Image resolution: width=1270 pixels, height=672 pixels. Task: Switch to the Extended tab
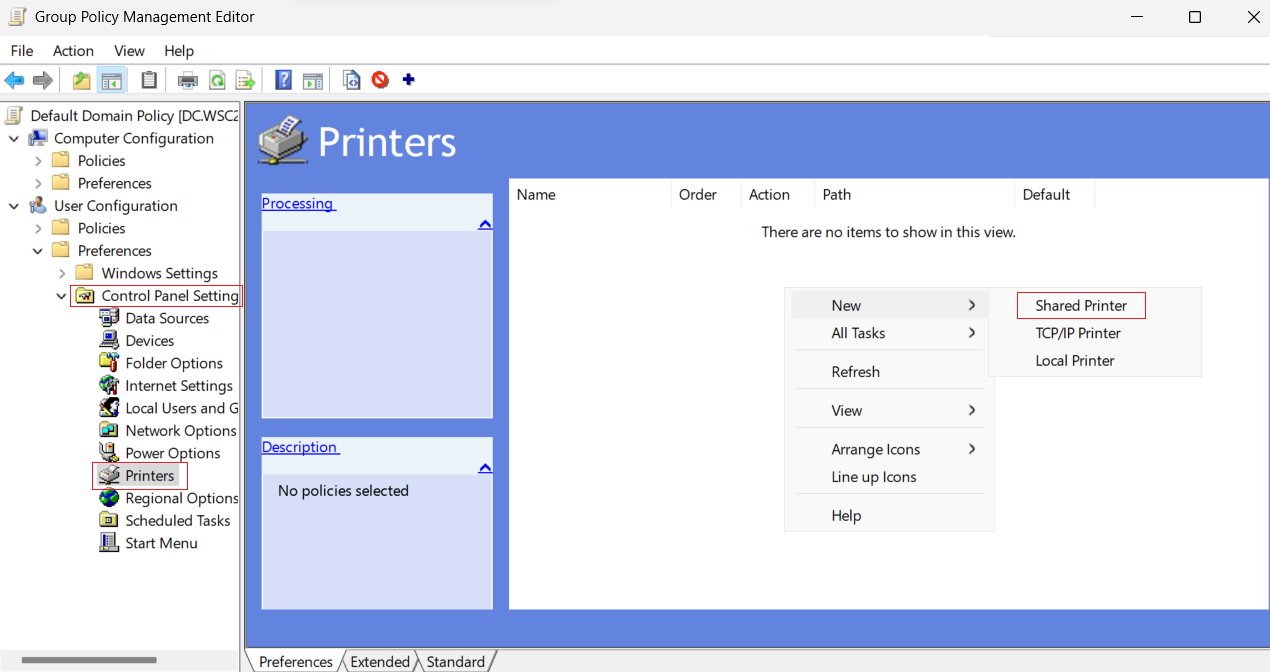[380, 661]
